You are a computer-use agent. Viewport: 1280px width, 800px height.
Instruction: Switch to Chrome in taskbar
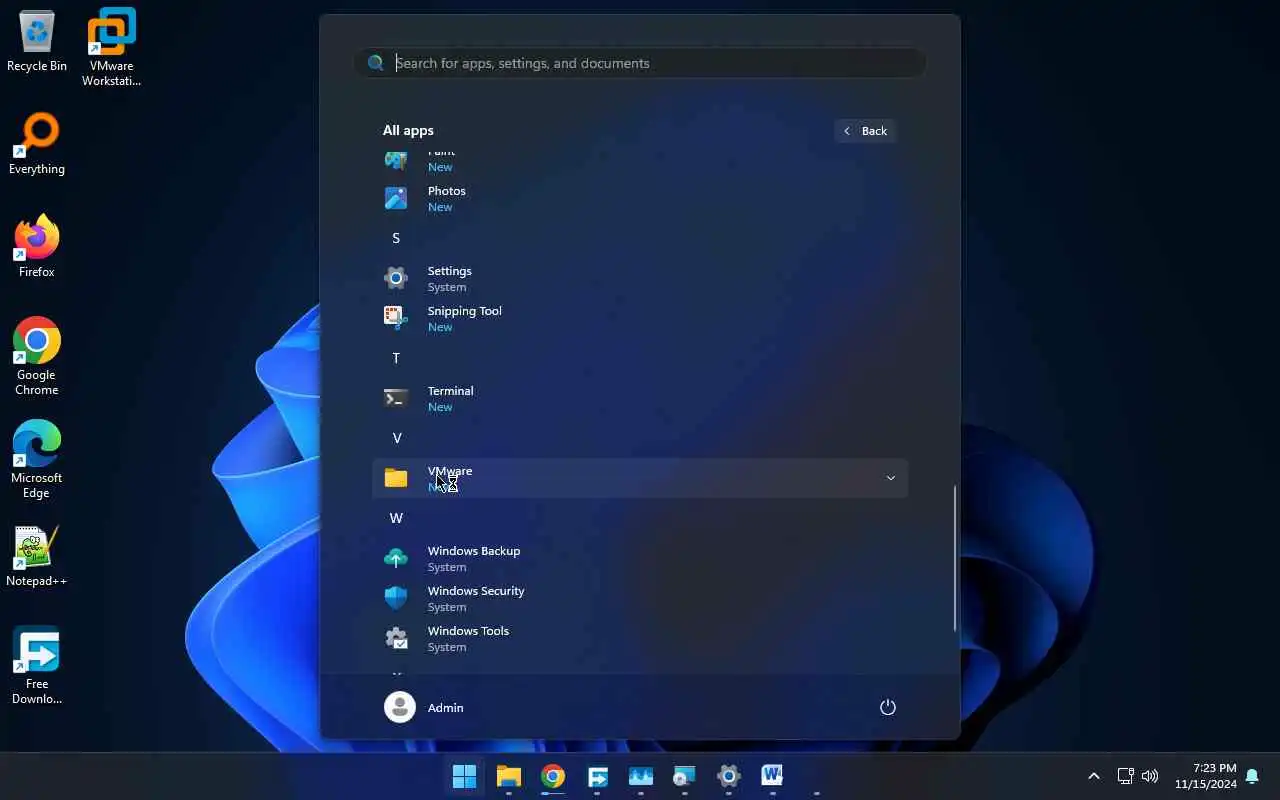(553, 776)
